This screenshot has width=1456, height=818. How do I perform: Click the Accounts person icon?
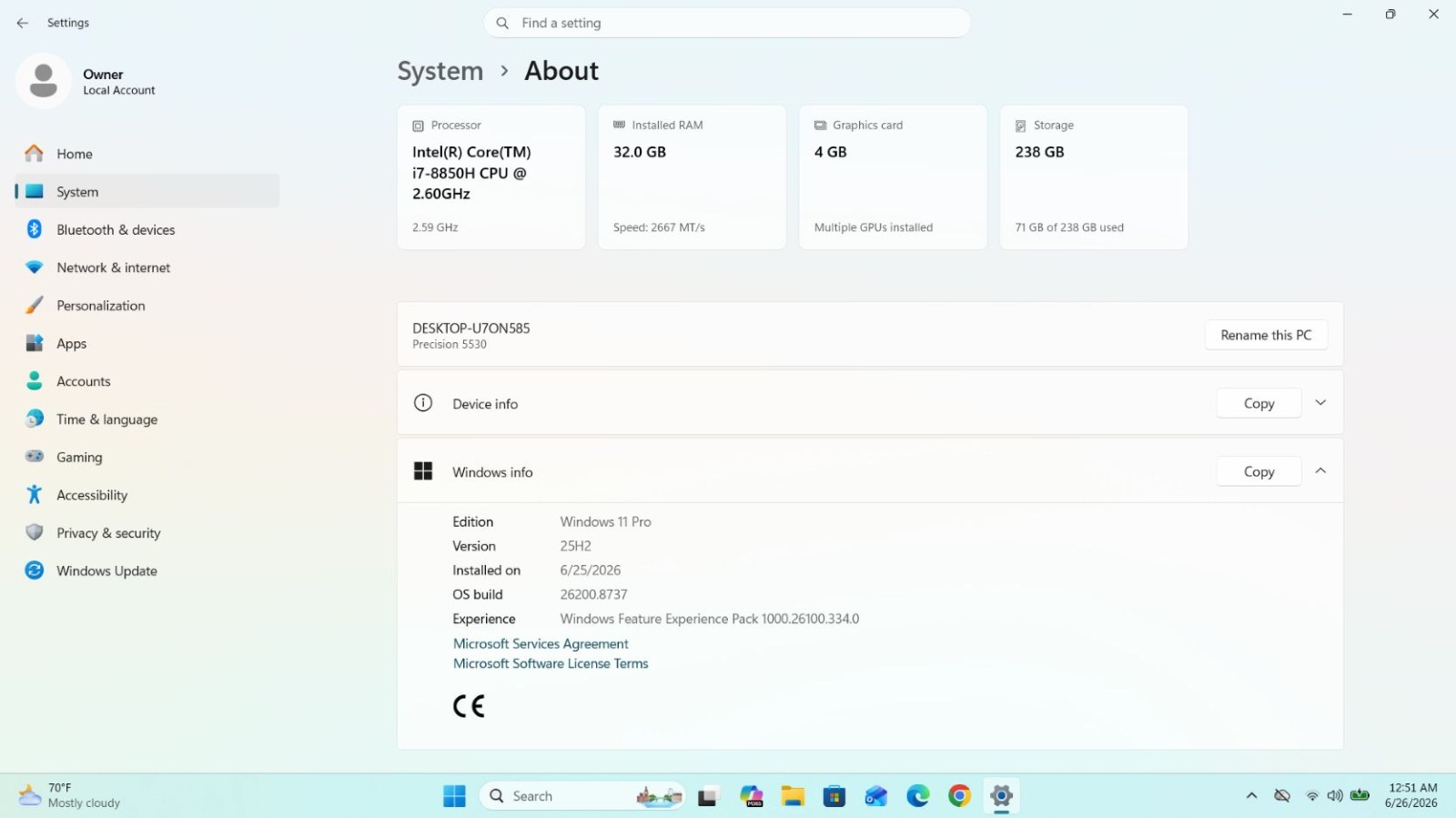pos(35,381)
